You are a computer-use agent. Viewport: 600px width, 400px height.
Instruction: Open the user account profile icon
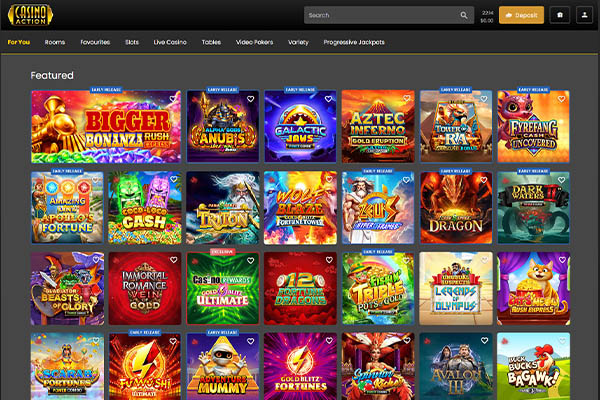[x=583, y=15]
